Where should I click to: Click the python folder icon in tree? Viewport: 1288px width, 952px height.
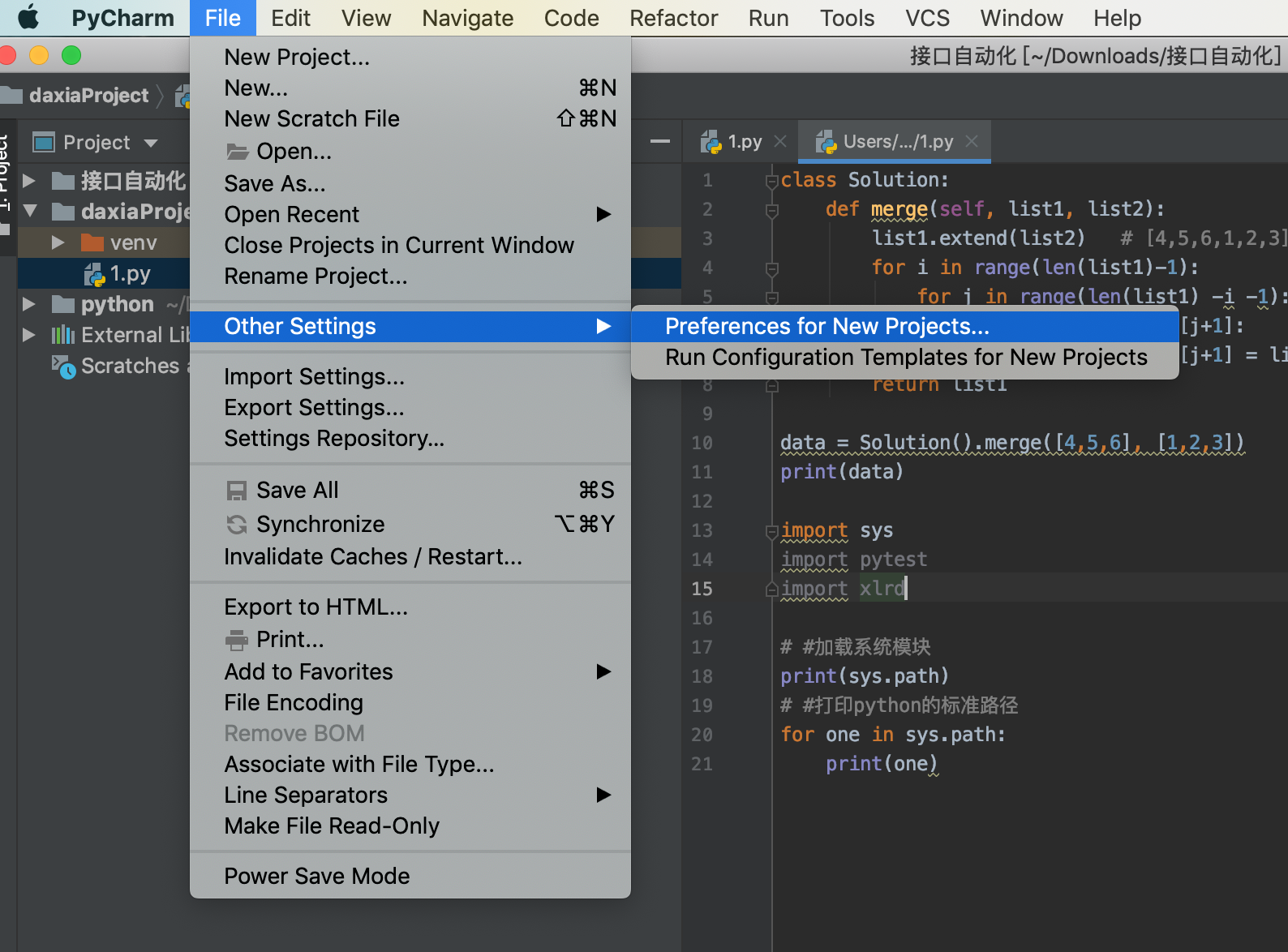(x=62, y=304)
